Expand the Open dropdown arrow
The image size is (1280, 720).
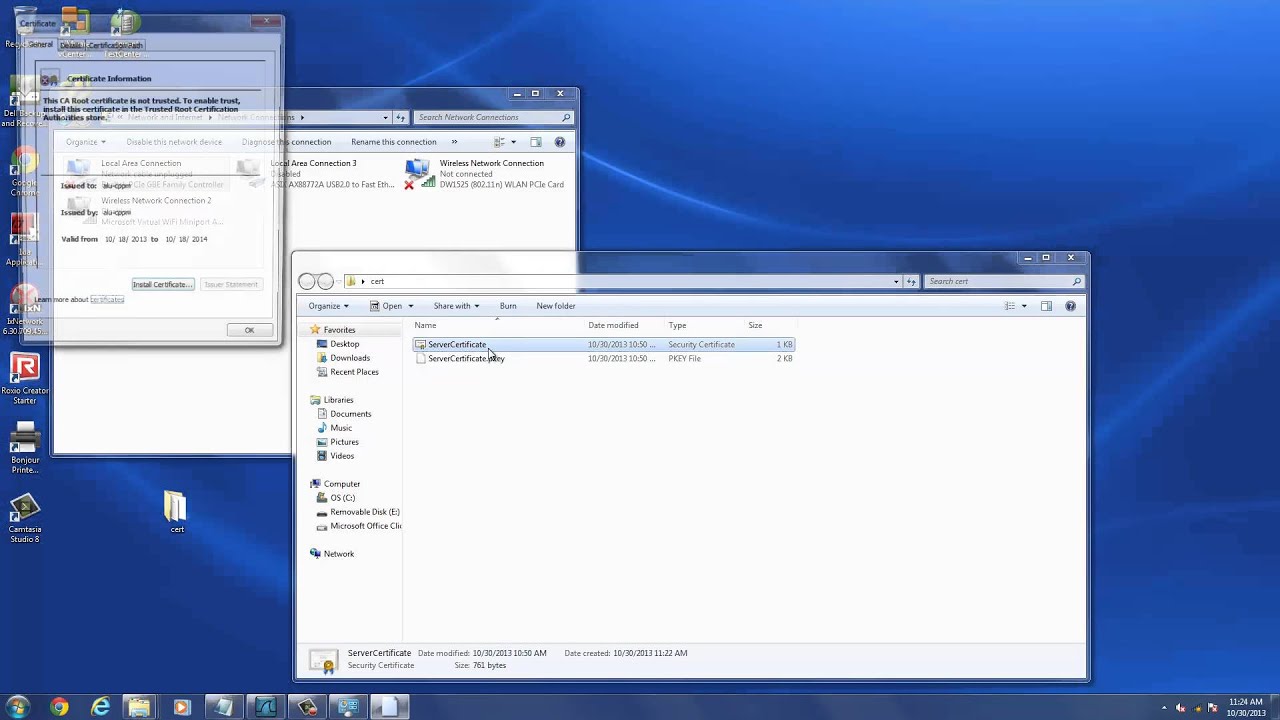(410, 306)
